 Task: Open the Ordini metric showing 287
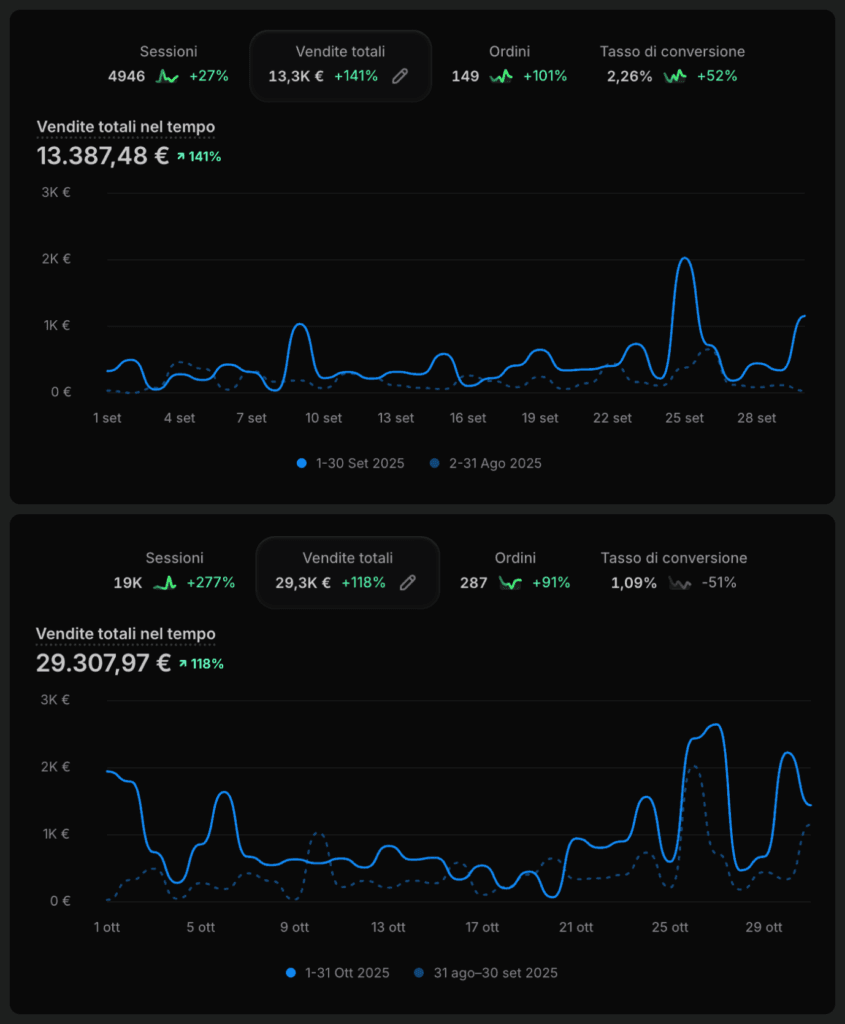515,571
